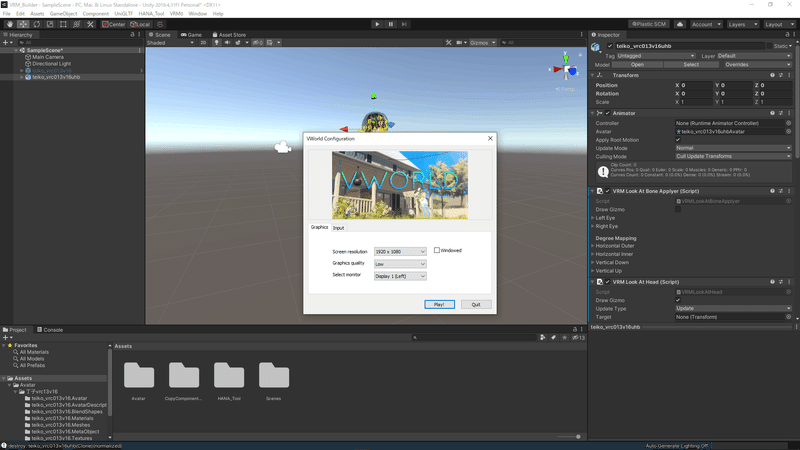Open the HANA_Tool menu
This screenshot has height=450, width=800.
tap(151, 14)
